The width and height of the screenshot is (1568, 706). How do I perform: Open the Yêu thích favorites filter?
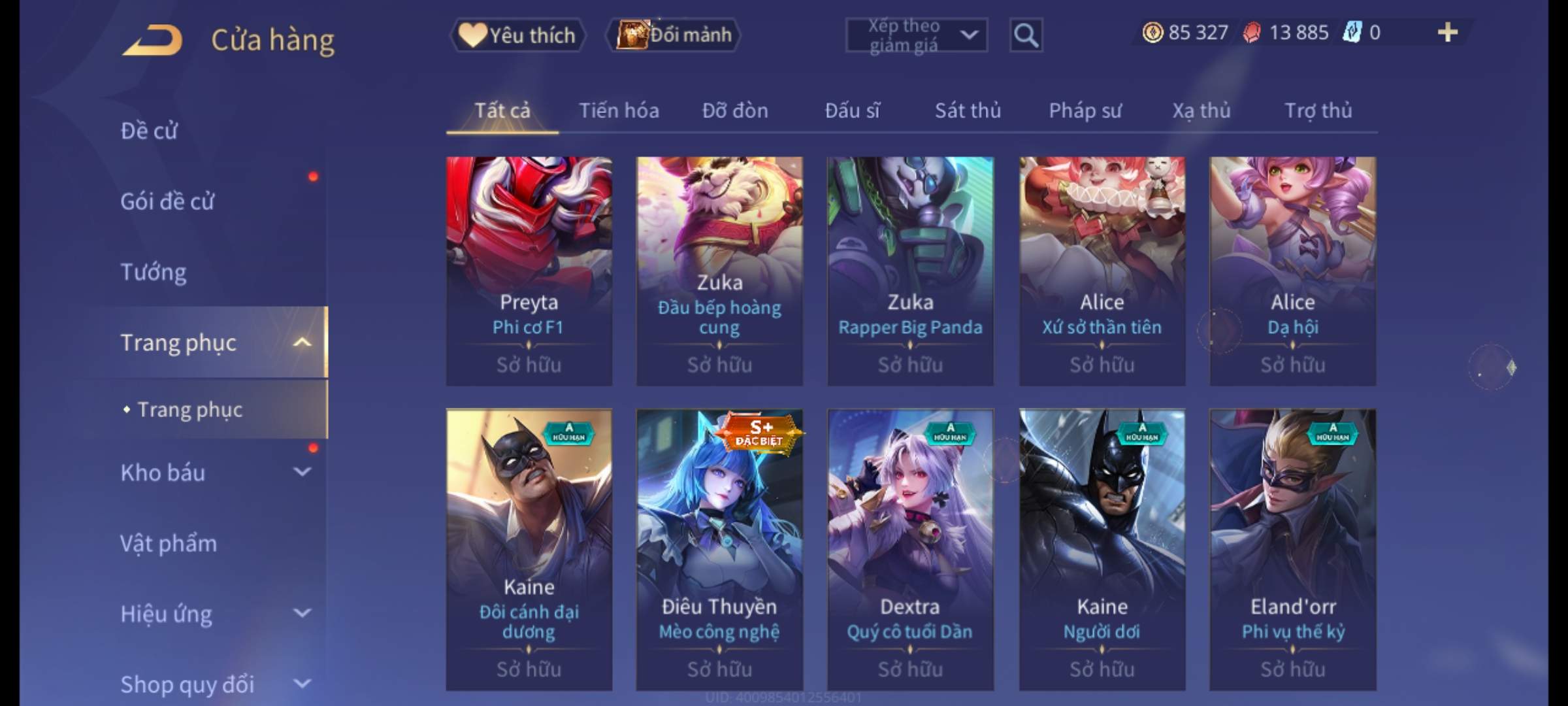(x=517, y=35)
